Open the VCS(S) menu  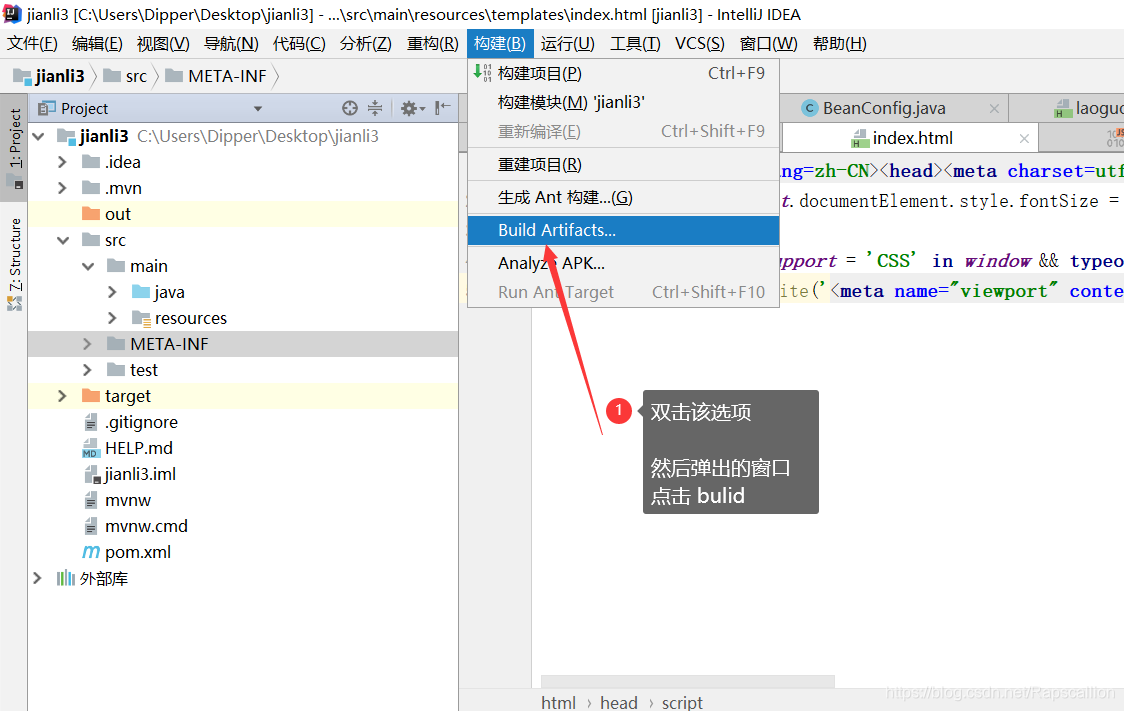pos(700,44)
